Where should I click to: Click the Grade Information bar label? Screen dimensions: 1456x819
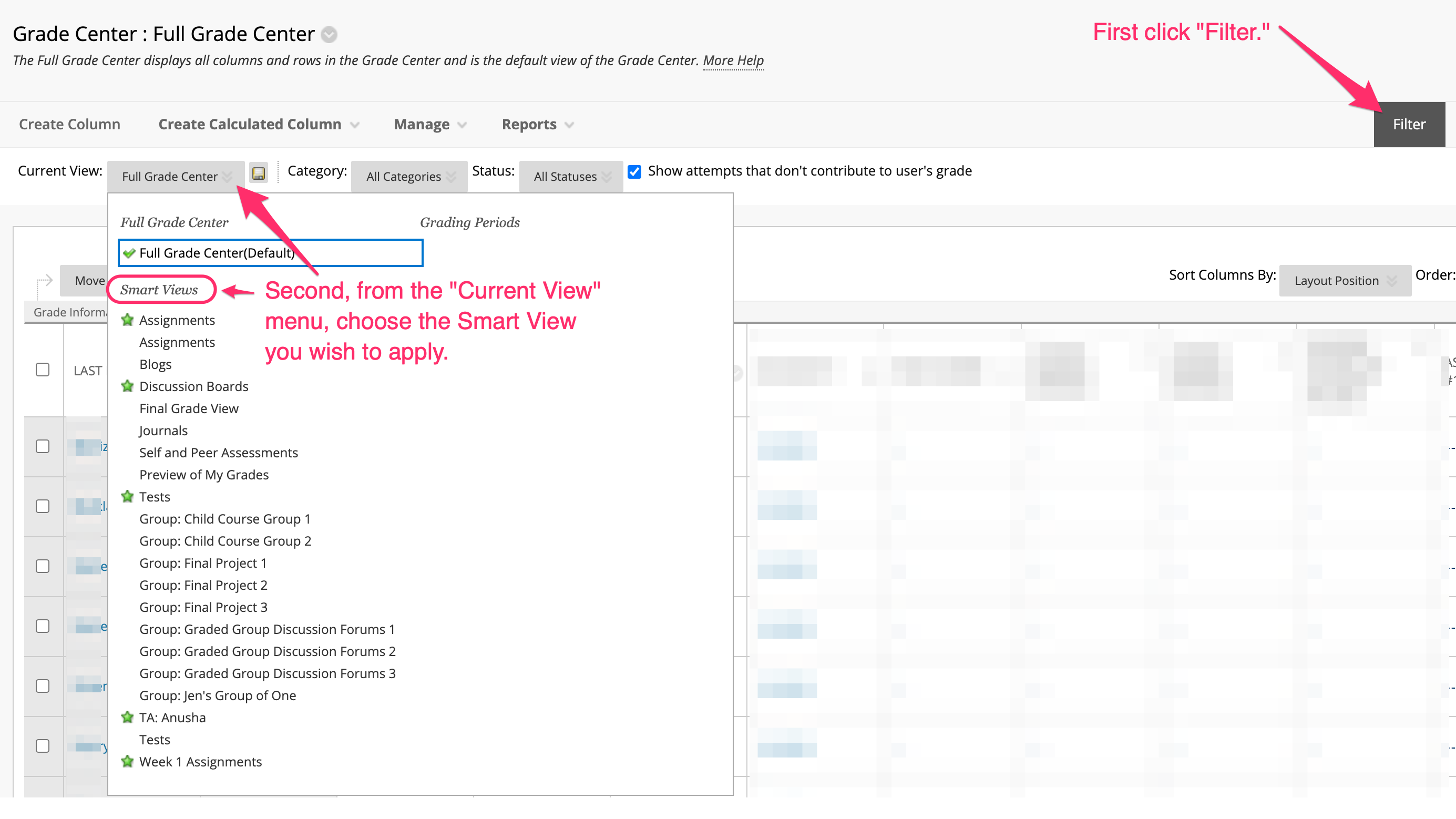pyautogui.click(x=69, y=312)
